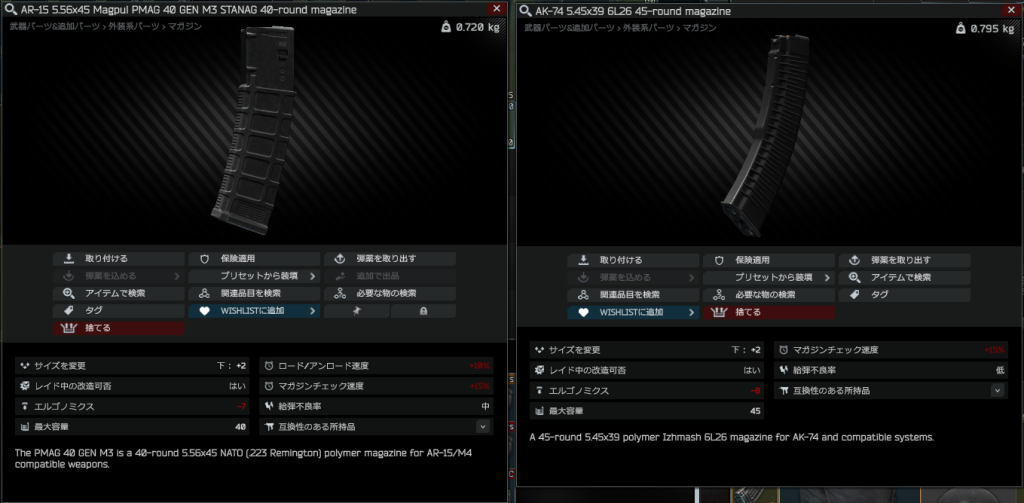Image resolution: width=1024 pixels, height=503 pixels.
Task: Click magnifier icon in the PMAG 40 title bar
Action: (x=10, y=10)
